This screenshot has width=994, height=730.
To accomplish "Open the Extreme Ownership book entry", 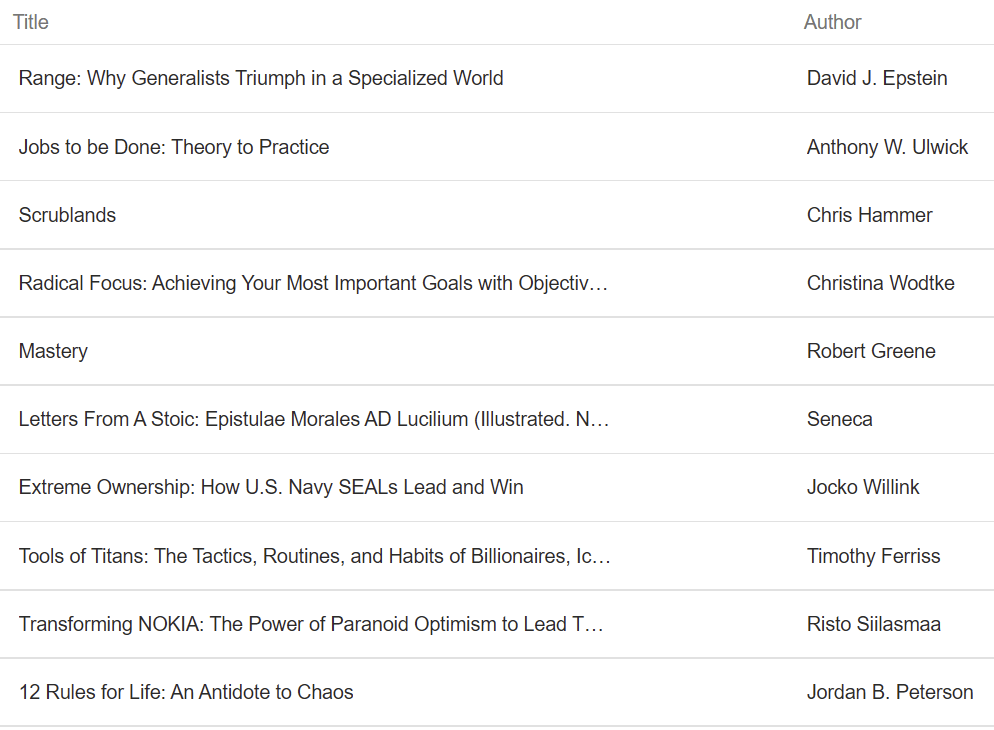I will point(271,487).
